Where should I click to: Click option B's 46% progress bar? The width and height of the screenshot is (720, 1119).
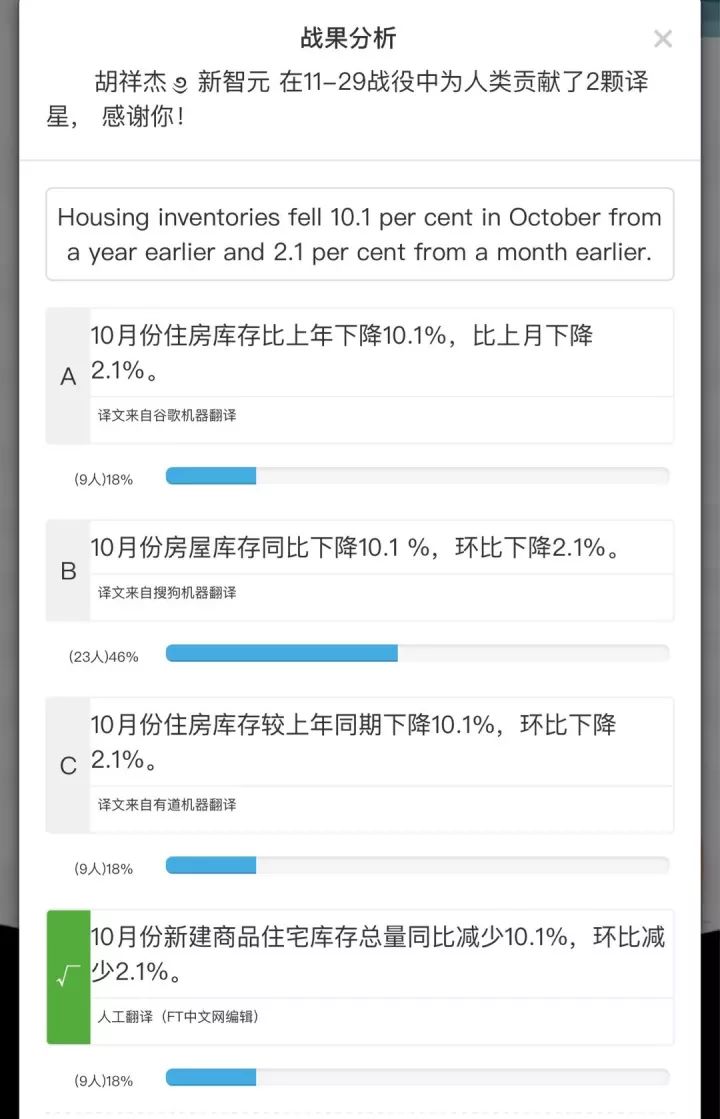(x=417, y=654)
